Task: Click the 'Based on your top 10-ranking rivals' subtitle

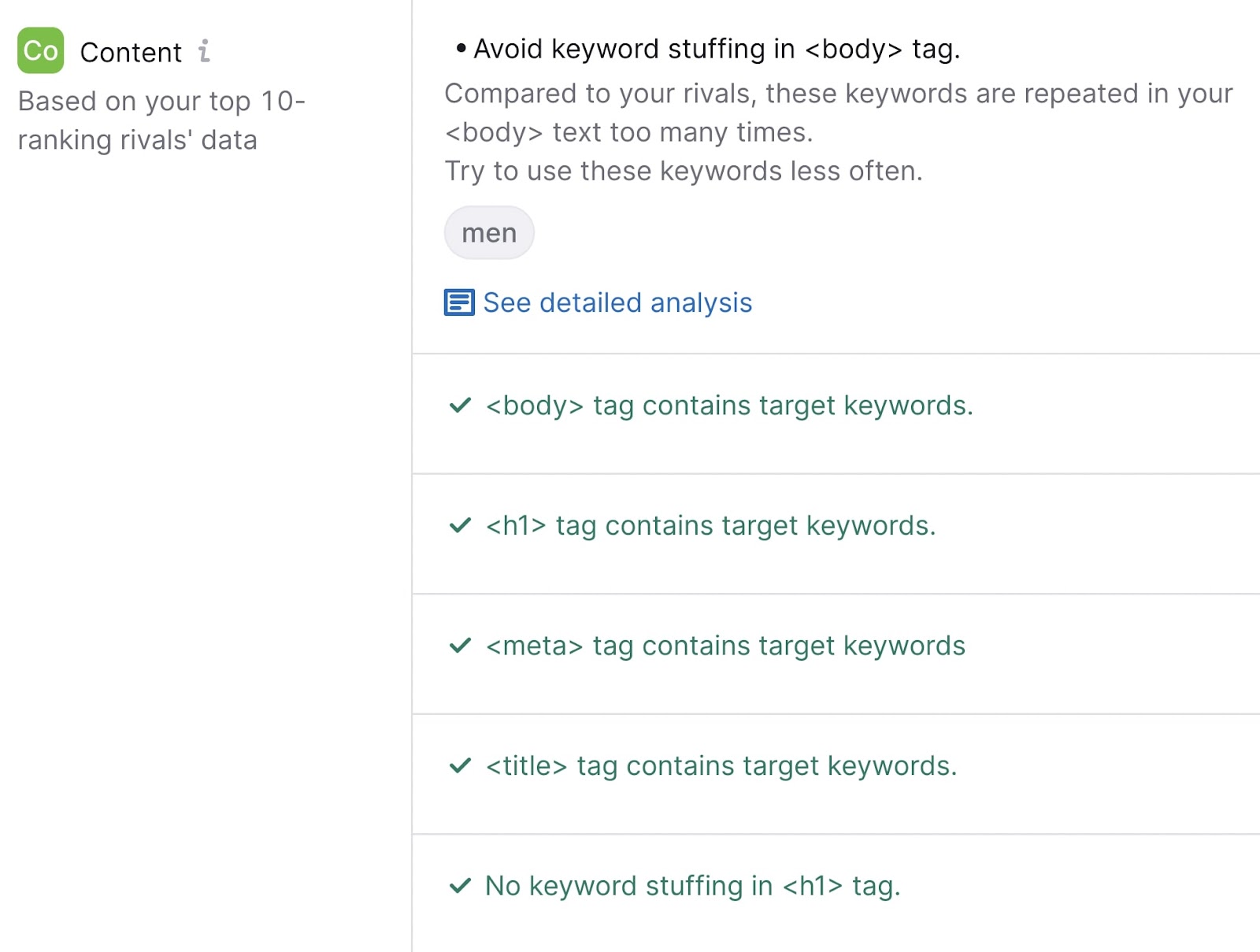Action: (x=161, y=120)
